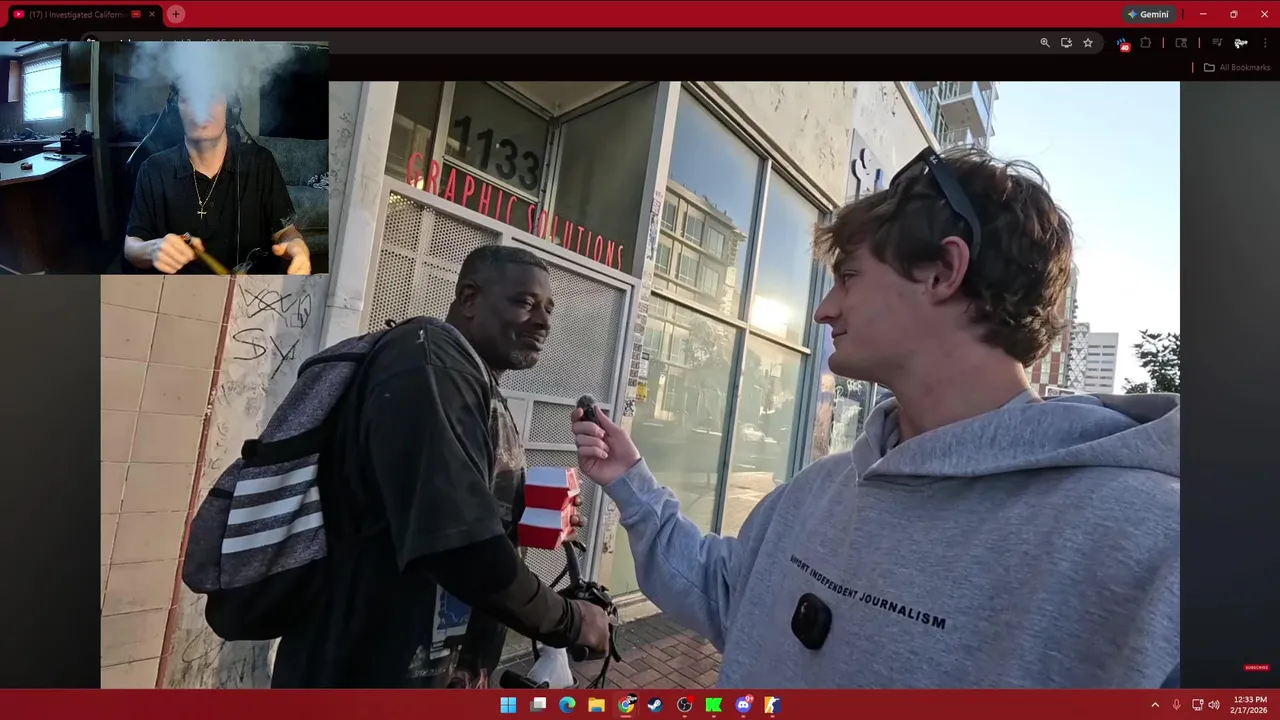The width and height of the screenshot is (1280, 720).
Task: Open the extension with red 40 badge
Action: [1123, 44]
